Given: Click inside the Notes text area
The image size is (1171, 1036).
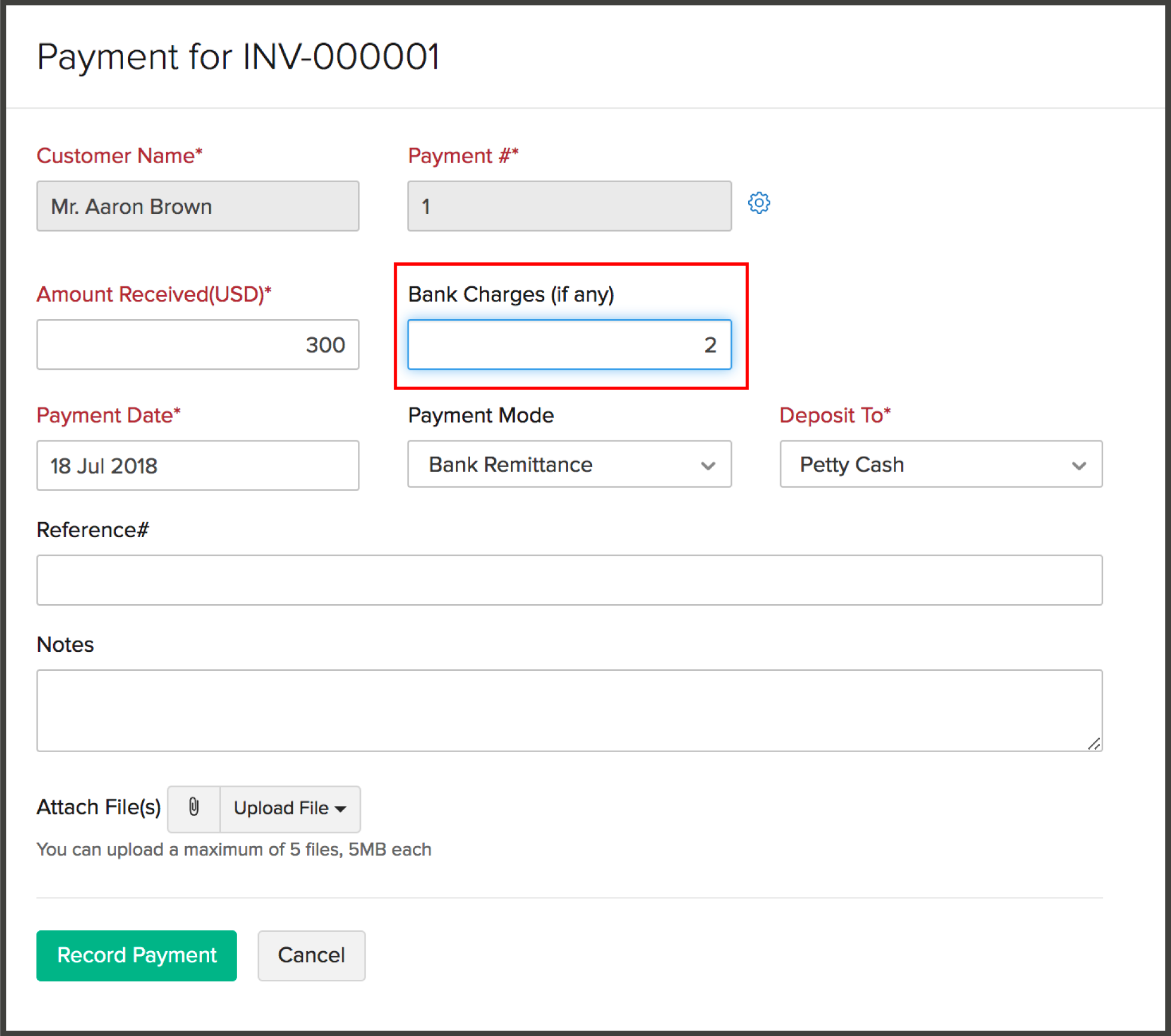Looking at the screenshot, I should tap(569, 710).
